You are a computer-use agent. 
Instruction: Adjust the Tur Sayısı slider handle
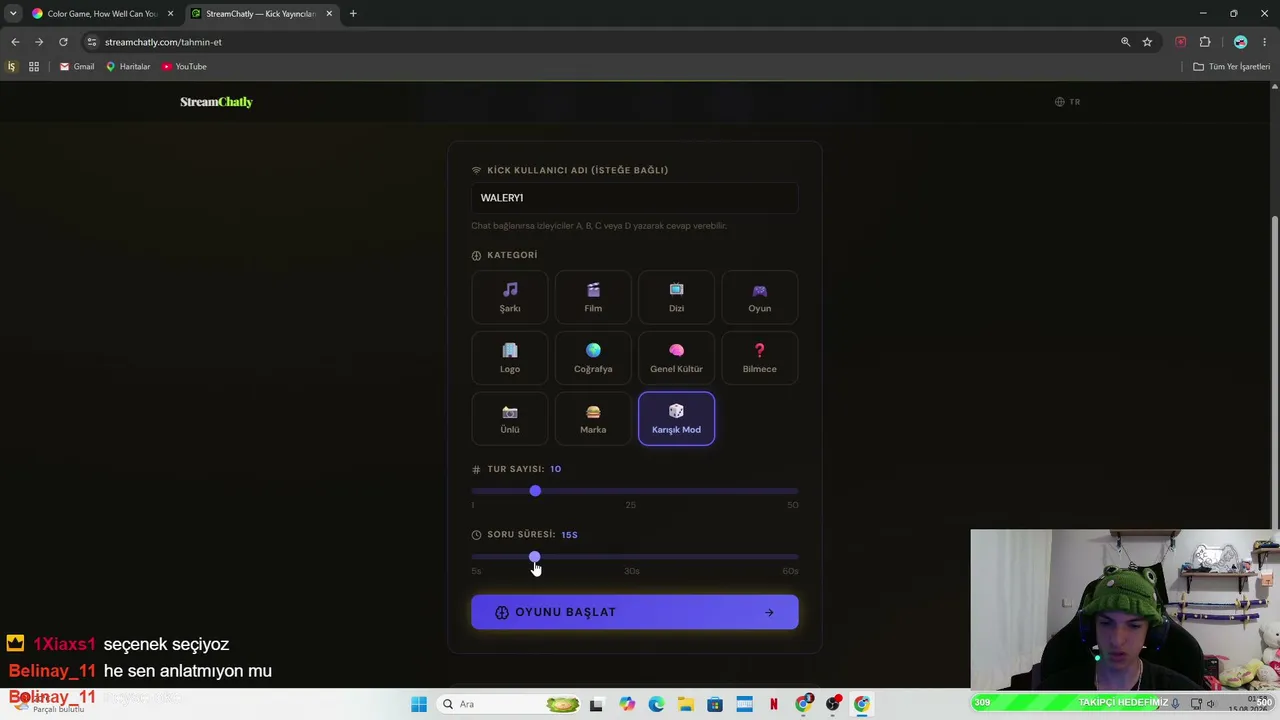point(535,491)
